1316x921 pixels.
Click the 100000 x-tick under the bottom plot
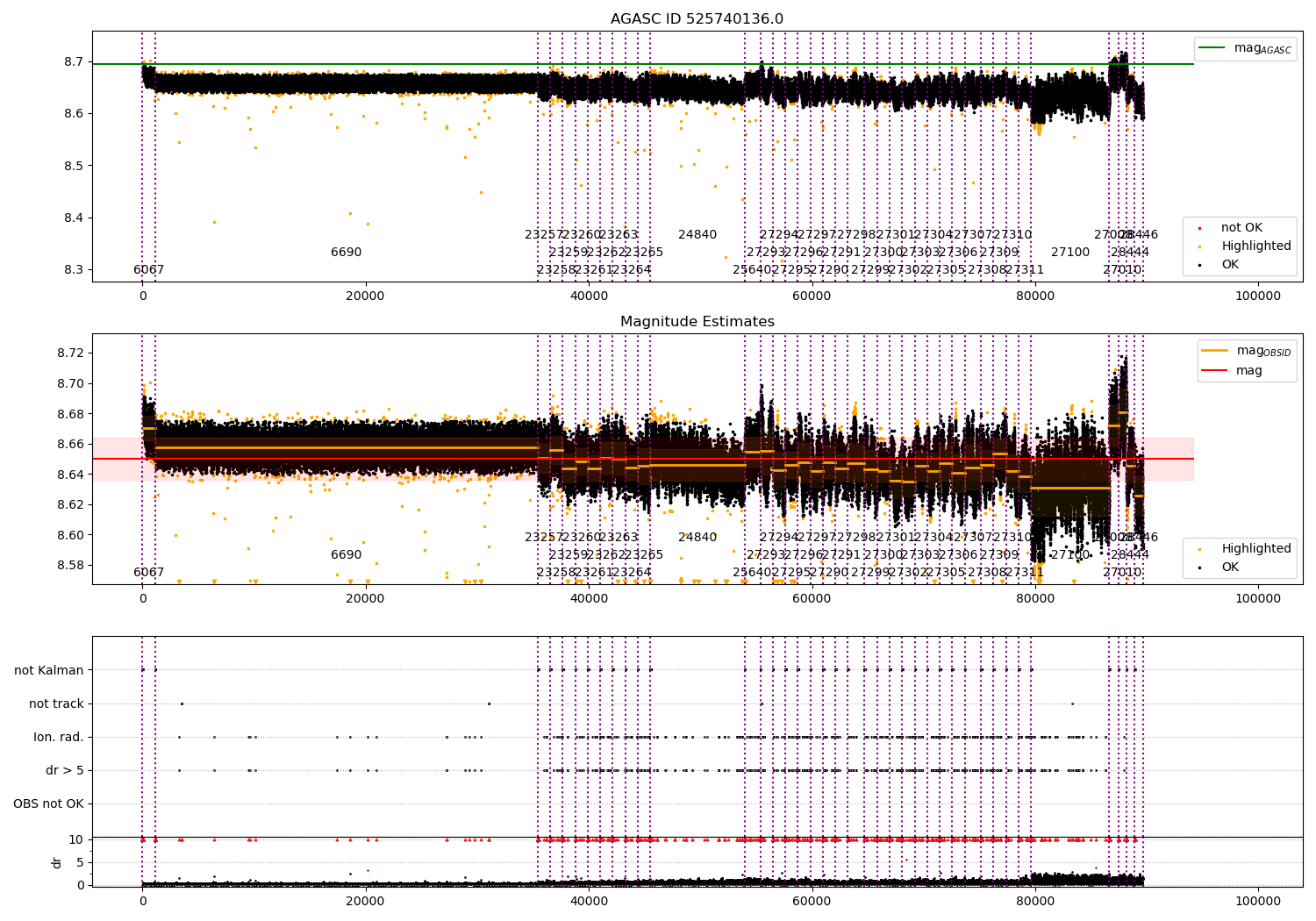pos(1258,901)
